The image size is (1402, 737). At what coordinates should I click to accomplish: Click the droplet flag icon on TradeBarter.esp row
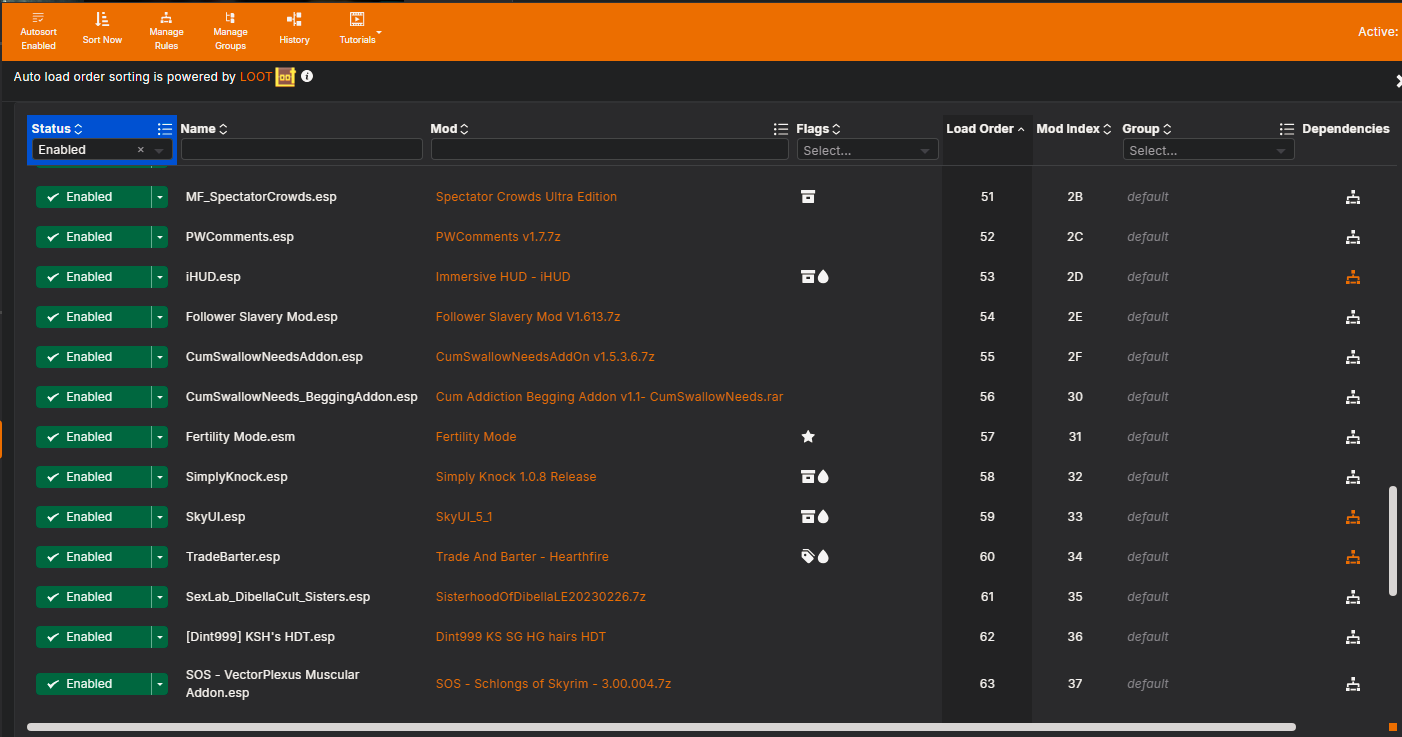pos(823,557)
